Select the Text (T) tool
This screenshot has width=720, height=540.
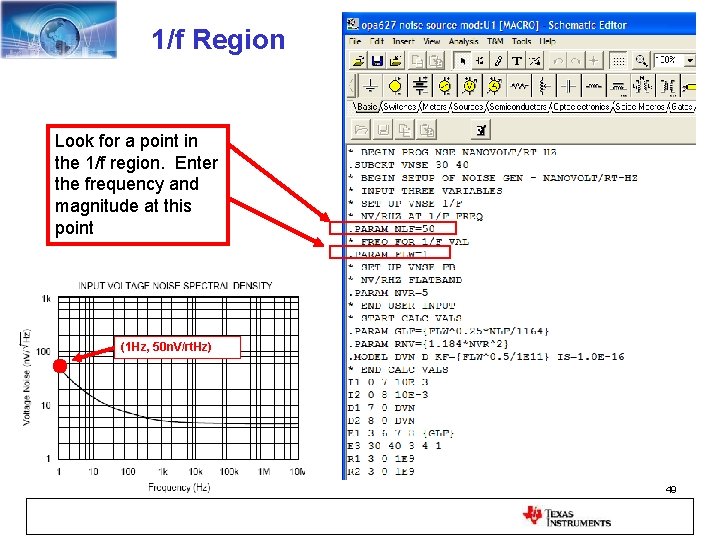point(517,60)
